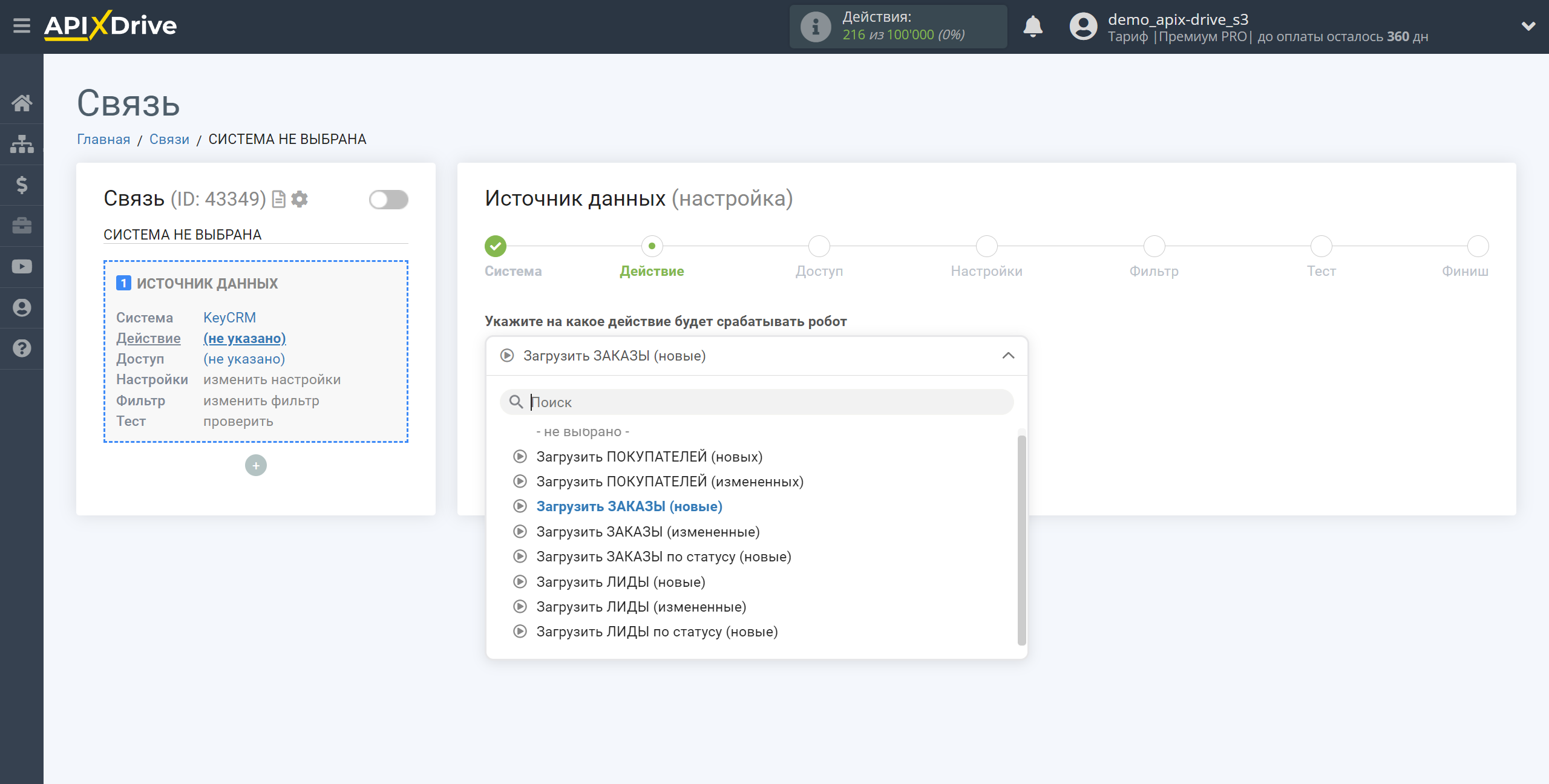Click play icon beside Загрузить ПОКУПАТЕЛЕЙ (новых)
The height and width of the screenshot is (784, 1549).
tap(520, 457)
